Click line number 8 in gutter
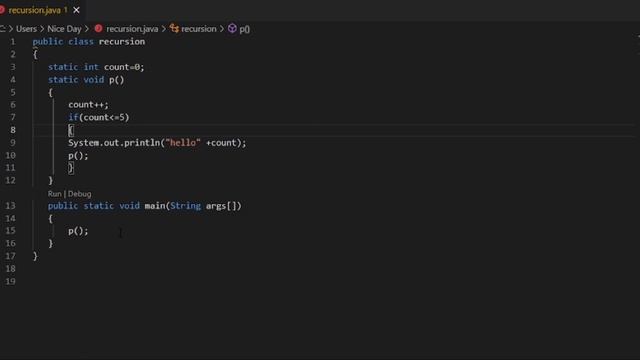Image resolution: width=640 pixels, height=360 pixels. pos(13,130)
